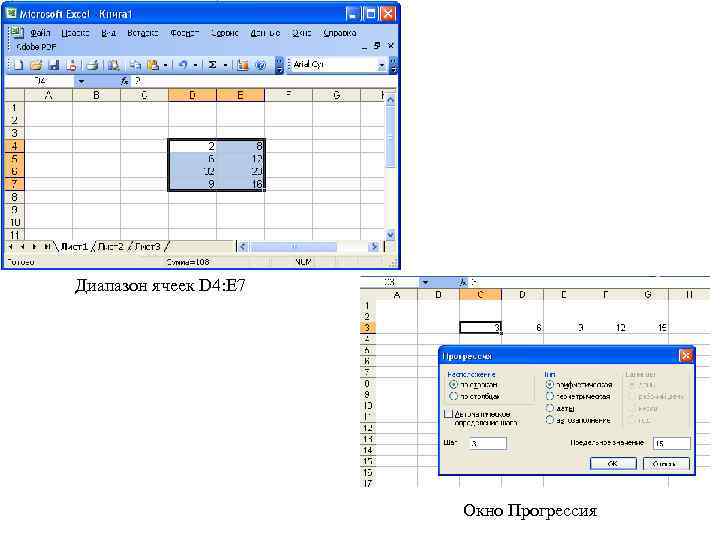
Task: Open the Правка menu
Action: tap(75, 33)
